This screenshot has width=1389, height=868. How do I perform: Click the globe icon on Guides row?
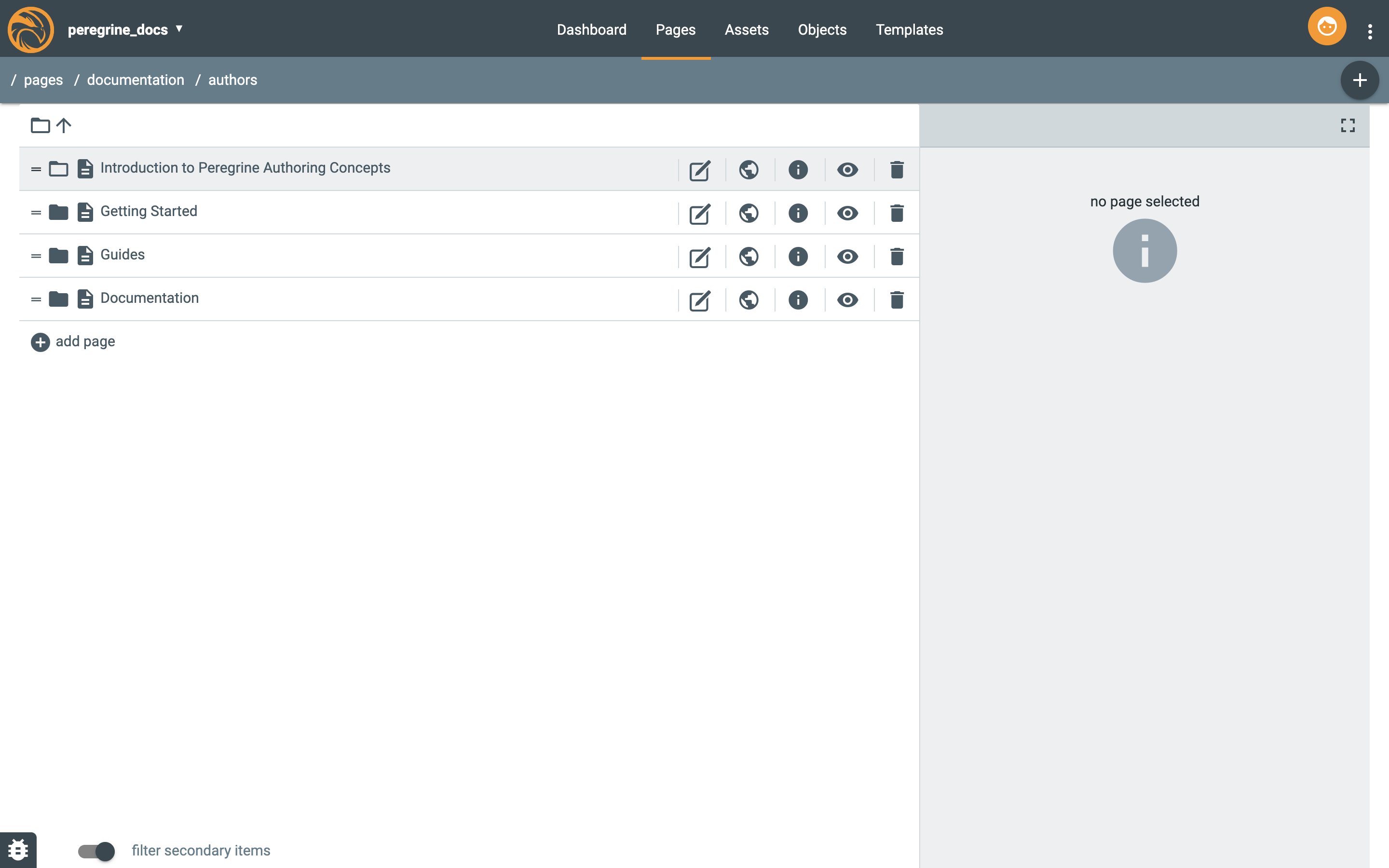[x=749, y=257]
